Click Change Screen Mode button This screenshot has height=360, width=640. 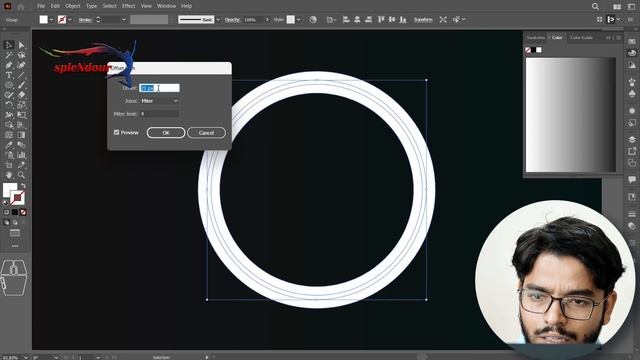[15, 233]
